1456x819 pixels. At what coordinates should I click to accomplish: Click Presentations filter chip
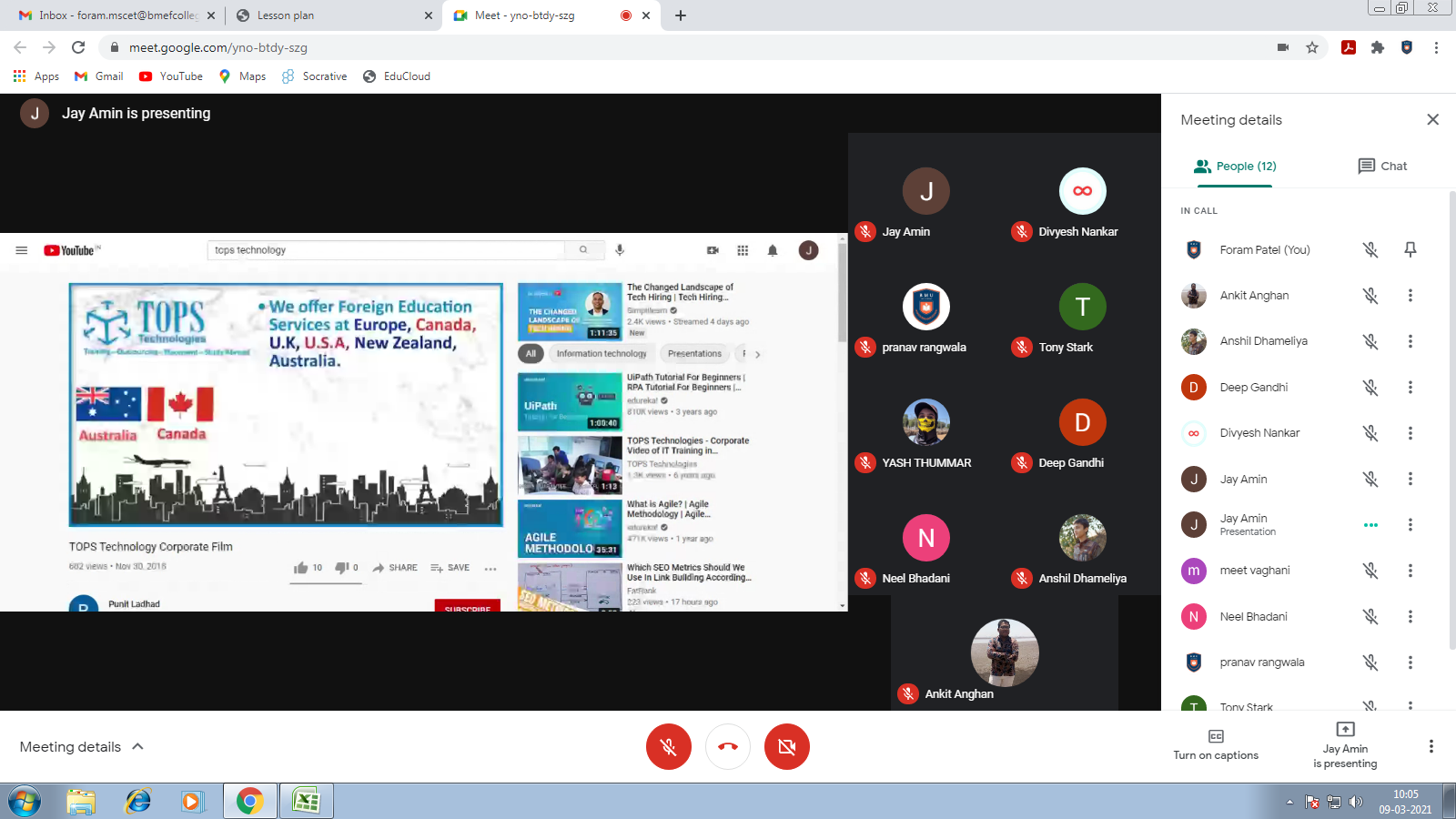click(x=694, y=354)
